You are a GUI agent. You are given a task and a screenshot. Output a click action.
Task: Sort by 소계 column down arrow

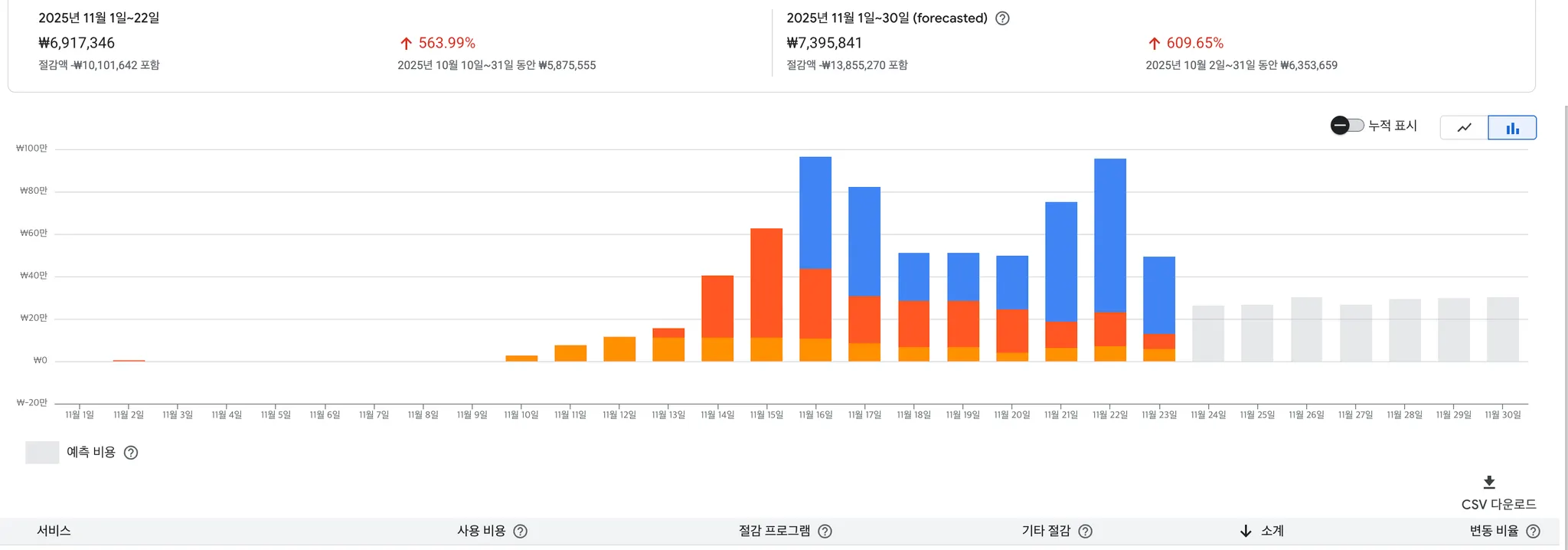[1246, 531]
